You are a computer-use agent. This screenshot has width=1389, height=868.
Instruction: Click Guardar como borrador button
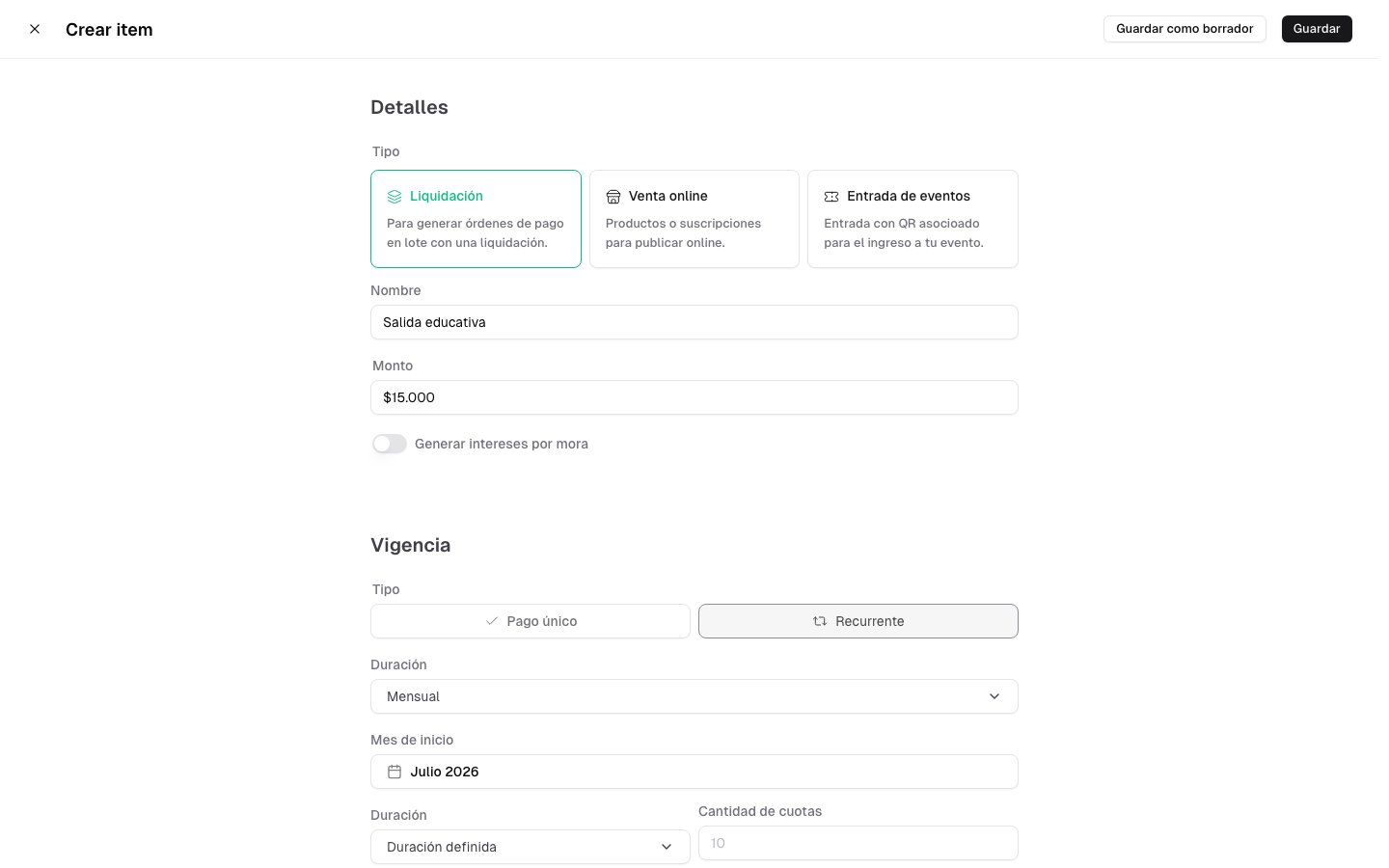(x=1185, y=29)
